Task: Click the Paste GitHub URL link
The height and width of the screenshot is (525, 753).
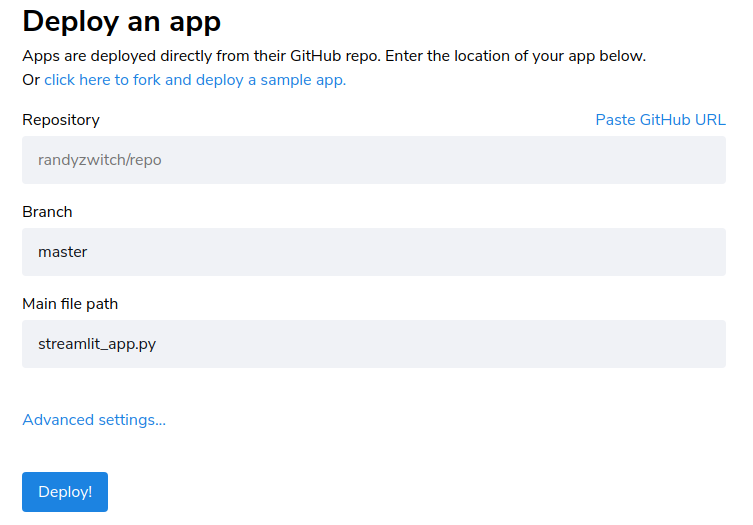Action: [660, 120]
